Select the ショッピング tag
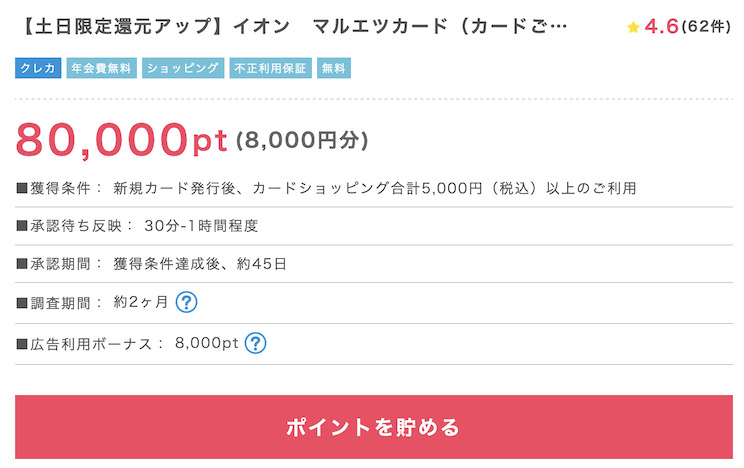This screenshot has width=744, height=468. coord(183,68)
